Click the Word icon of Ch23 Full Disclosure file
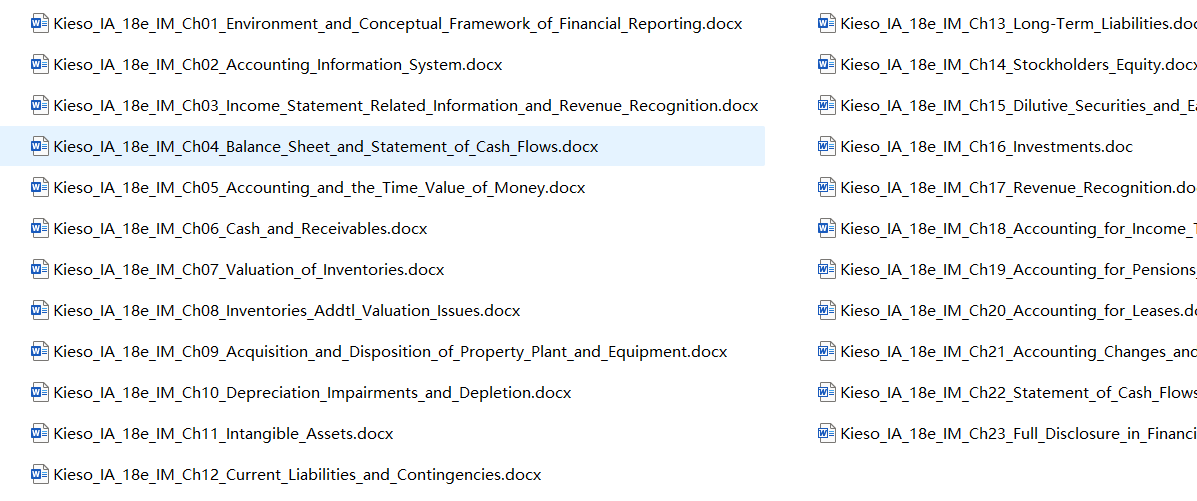The height and width of the screenshot is (501, 1197). click(826, 434)
